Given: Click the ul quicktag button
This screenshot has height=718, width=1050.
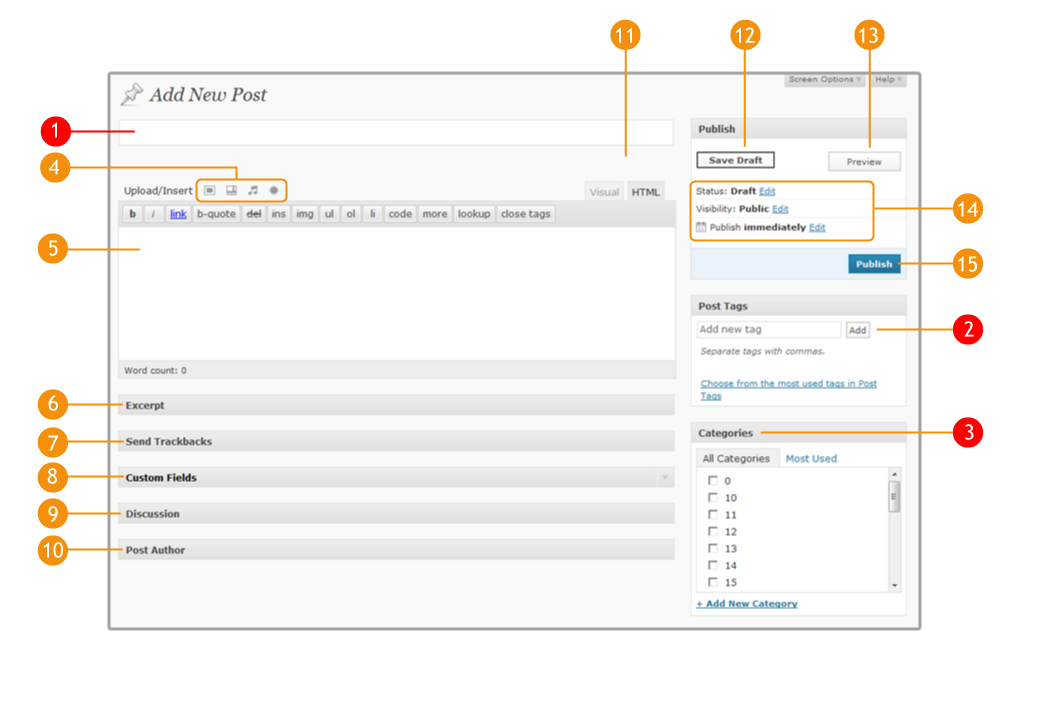Looking at the screenshot, I should tap(329, 214).
